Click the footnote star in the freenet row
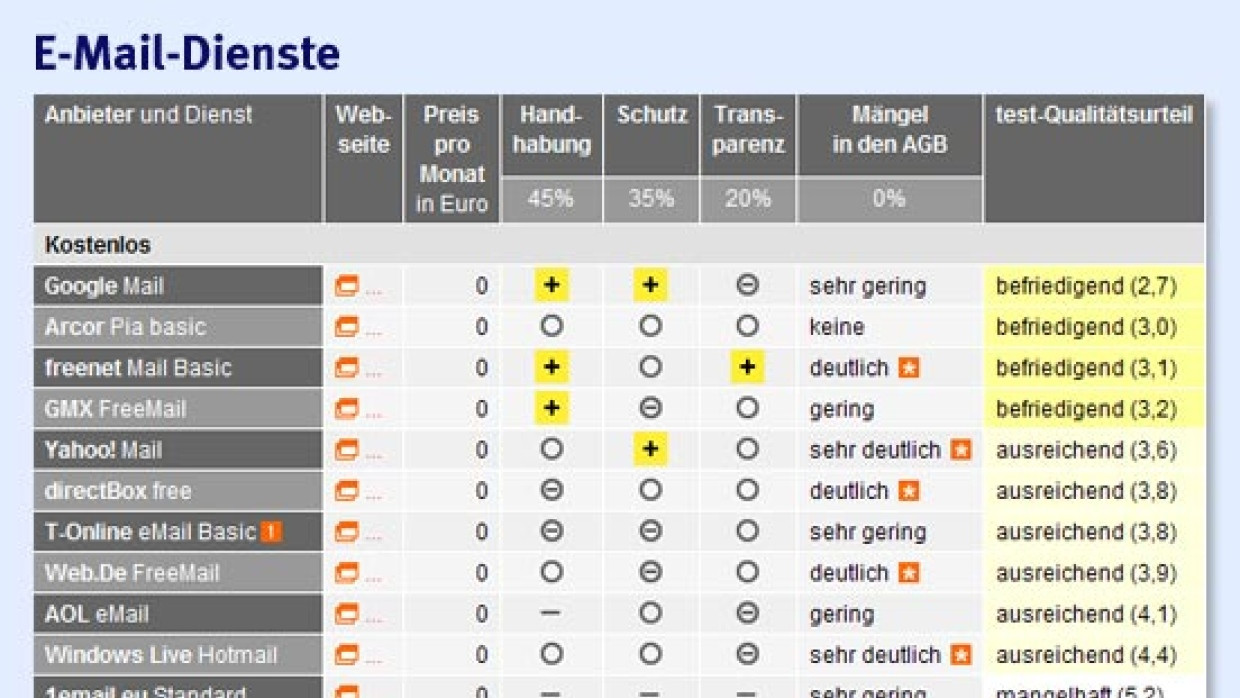Viewport: 1240px width, 698px height. (908, 368)
